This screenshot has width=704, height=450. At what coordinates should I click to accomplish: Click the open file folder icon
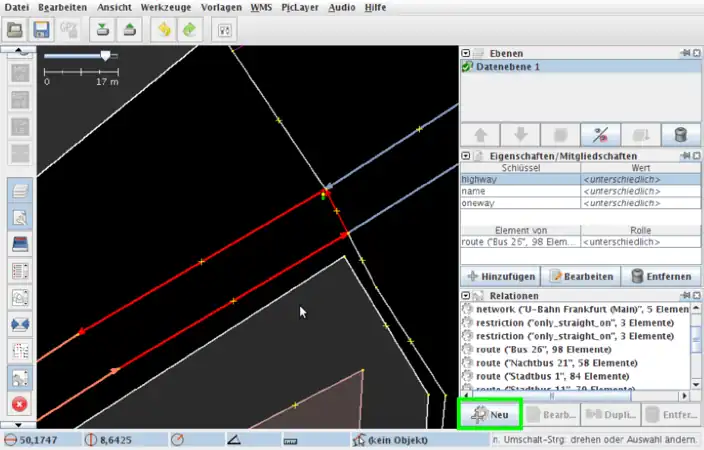tap(15, 30)
